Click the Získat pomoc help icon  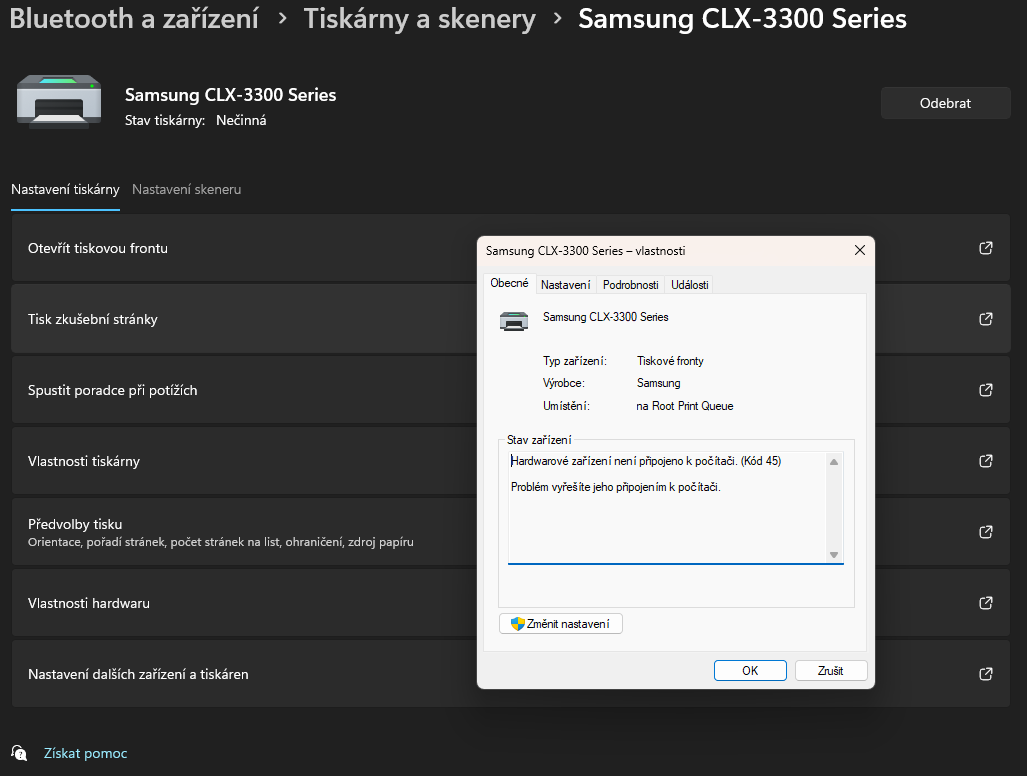coord(19,753)
